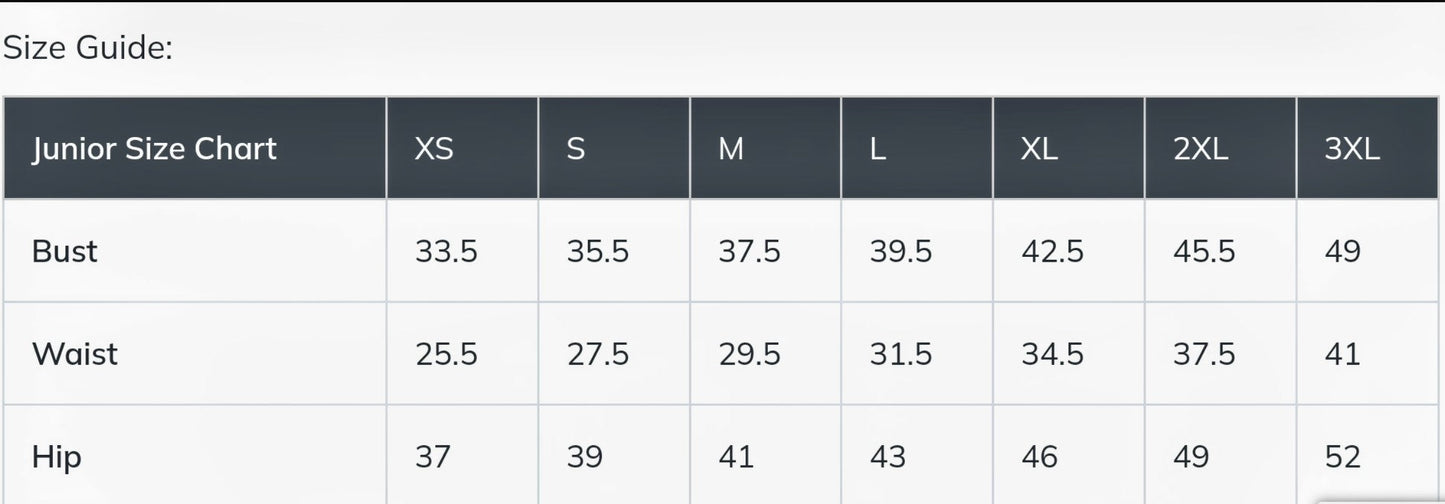Click the 3XL bust value 49
1445x504 pixels.
(1342, 251)
